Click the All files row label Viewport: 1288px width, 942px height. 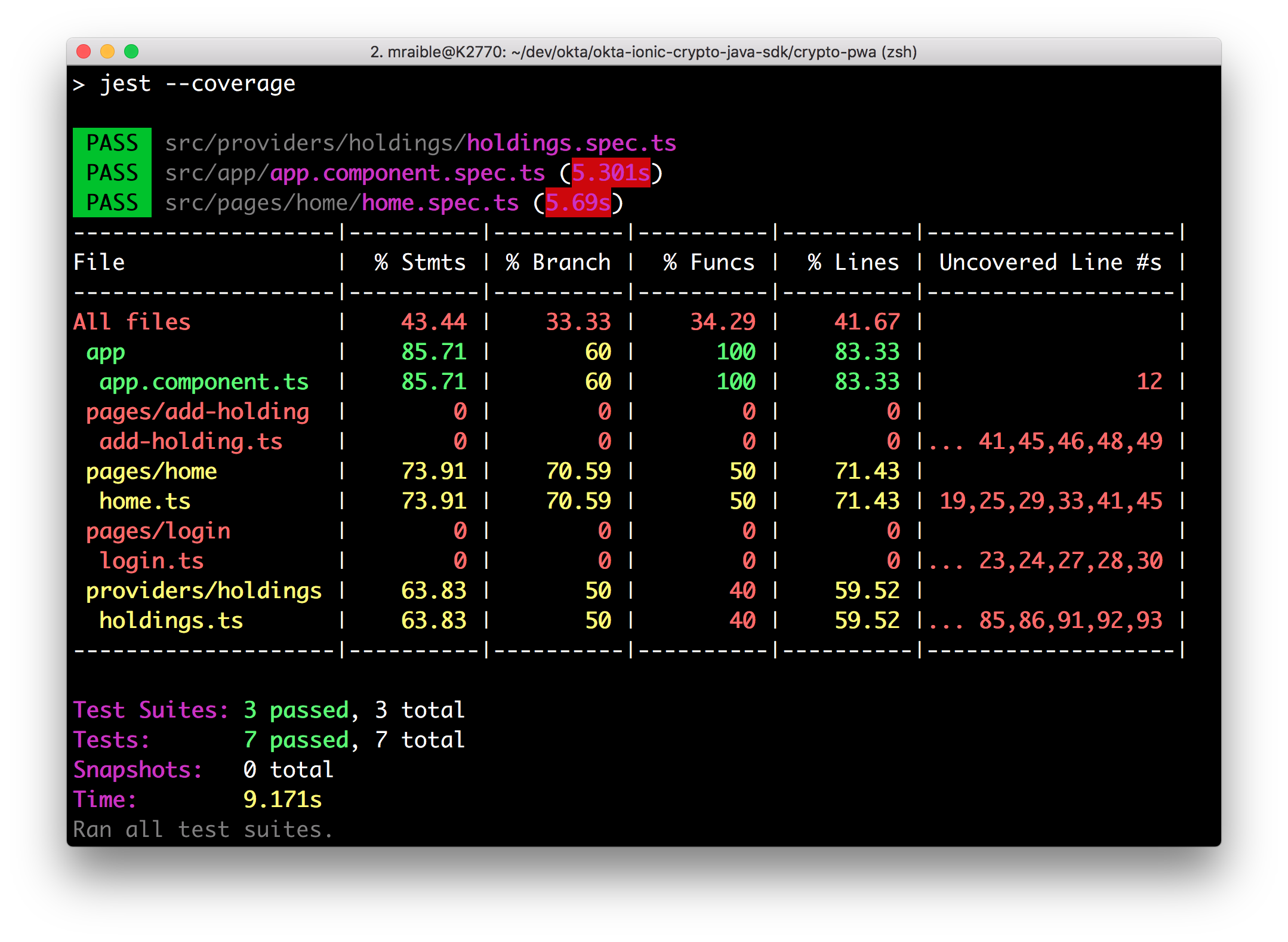[131, 322]
